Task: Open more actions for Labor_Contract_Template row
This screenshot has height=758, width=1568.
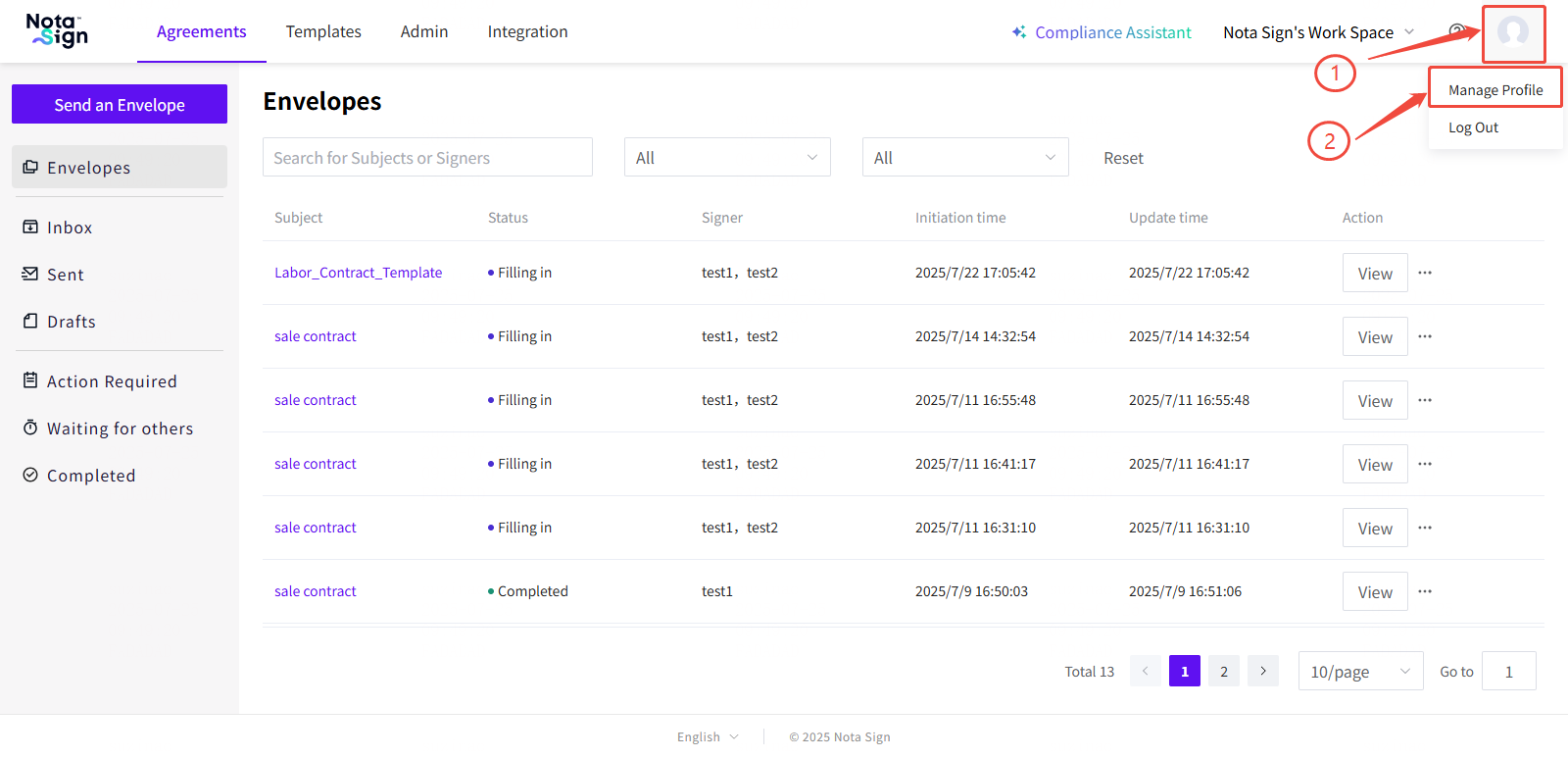Action: [1425, 273]
